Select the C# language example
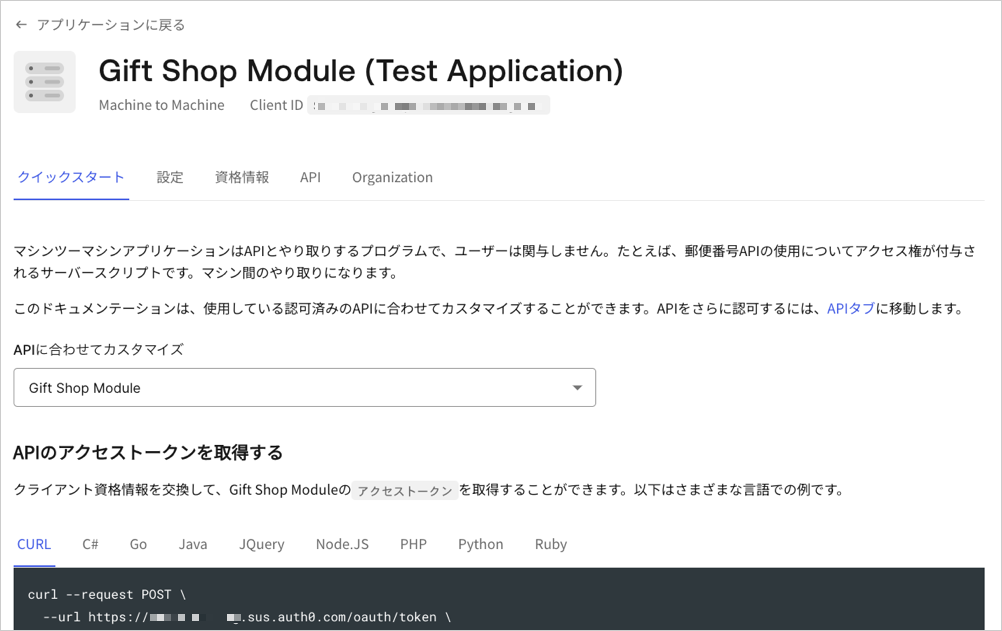The image size is (1002, 631). coord(90,544)
